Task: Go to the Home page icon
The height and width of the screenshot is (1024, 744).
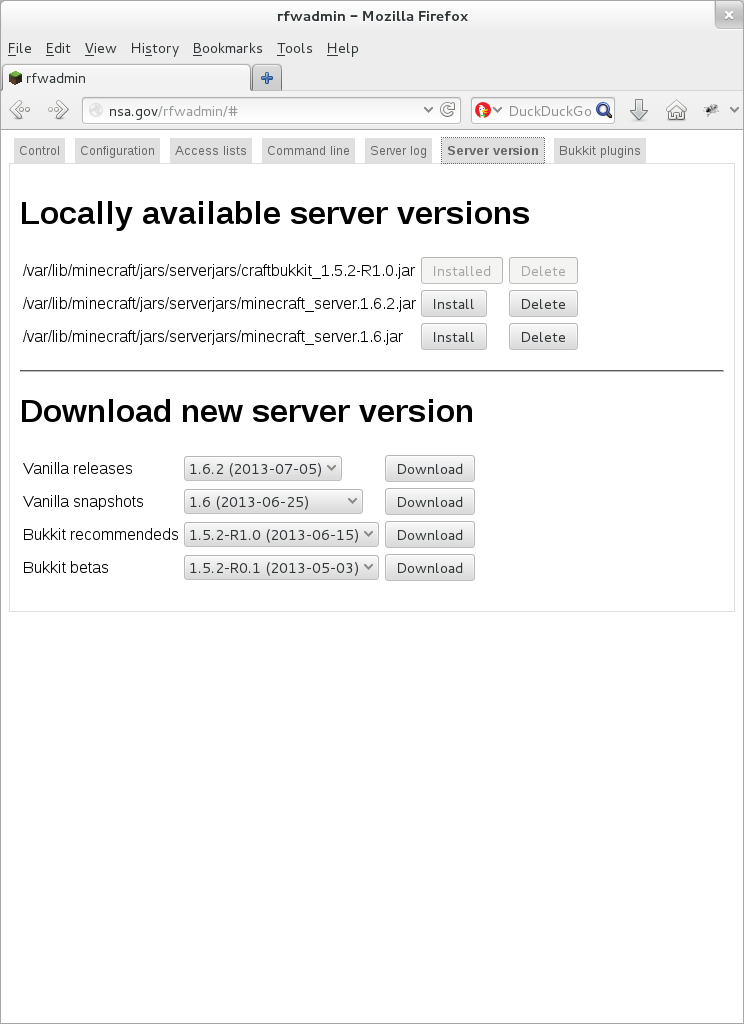Action: coord(676,110)
